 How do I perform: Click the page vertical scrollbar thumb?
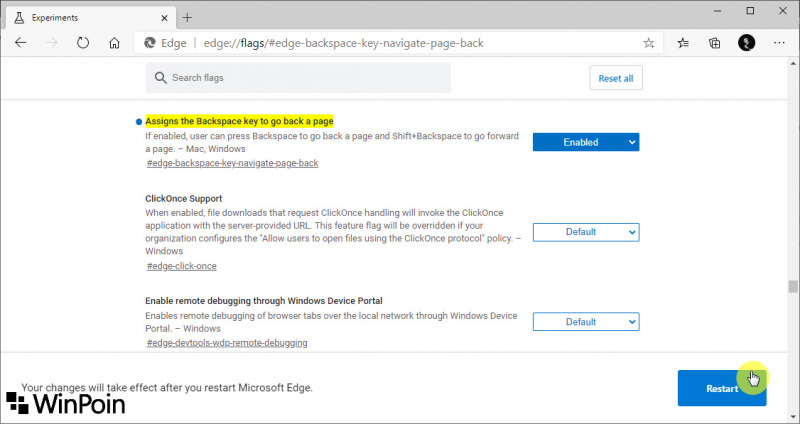pyautogui.click(x=792, y=286)
